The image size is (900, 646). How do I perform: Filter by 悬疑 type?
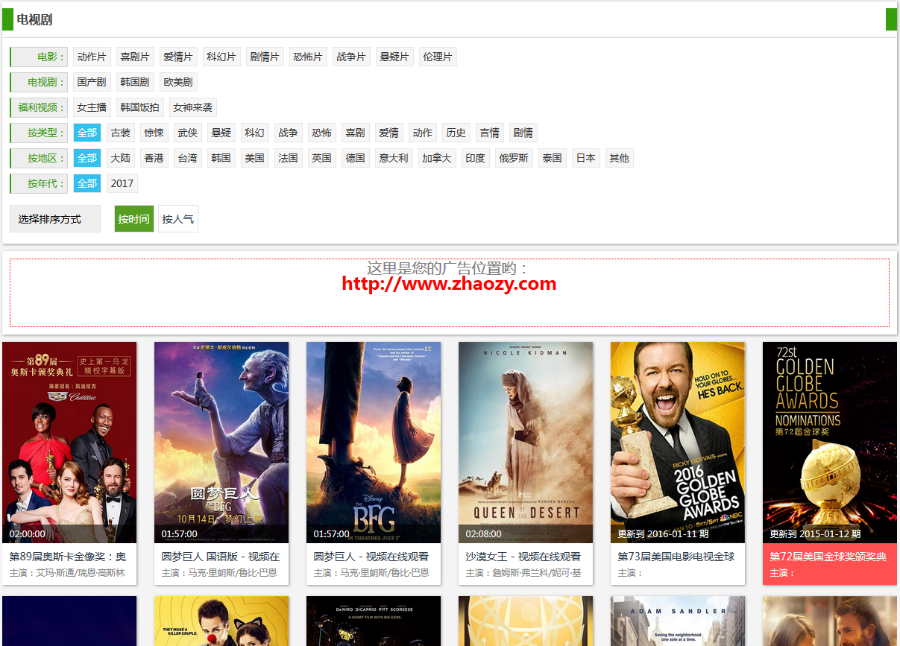click(221, 133)
